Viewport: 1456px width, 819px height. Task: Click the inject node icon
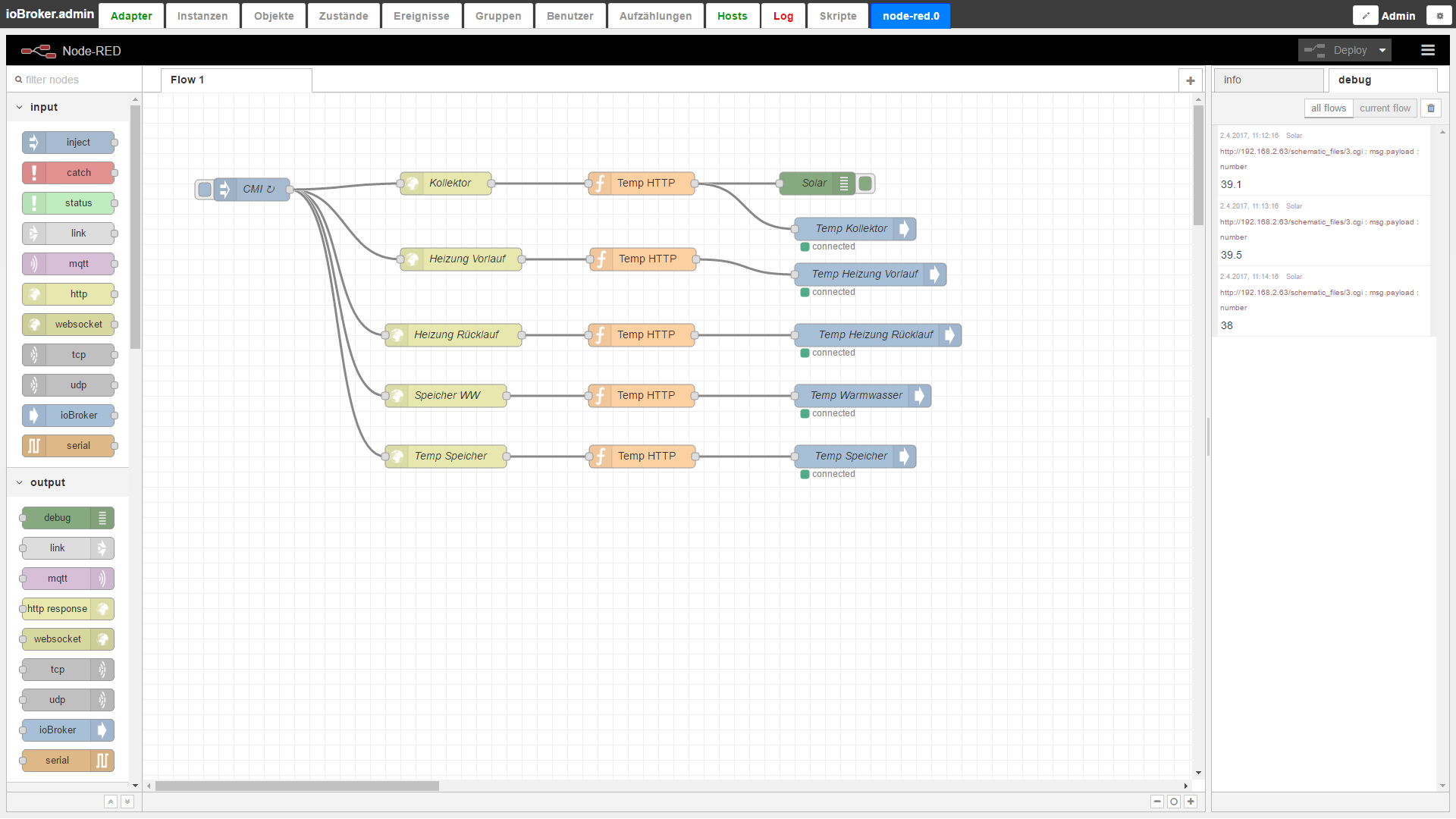pos(36,142)
